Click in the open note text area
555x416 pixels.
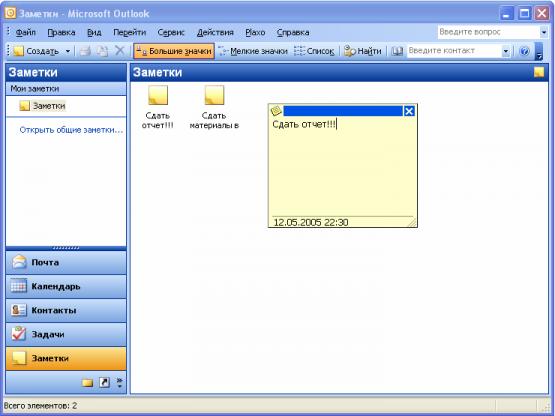pyautogui.click(x=343, y=166)
